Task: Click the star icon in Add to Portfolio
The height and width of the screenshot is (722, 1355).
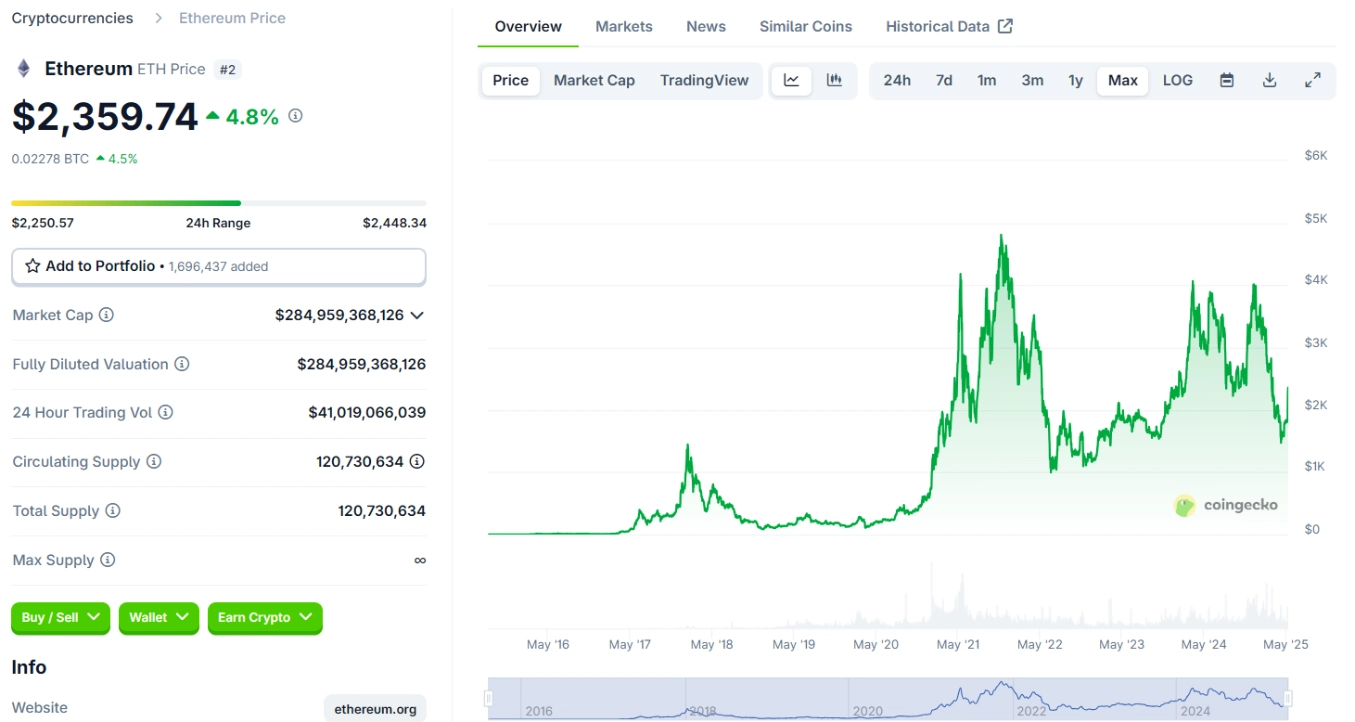Action: pos(33,266)
